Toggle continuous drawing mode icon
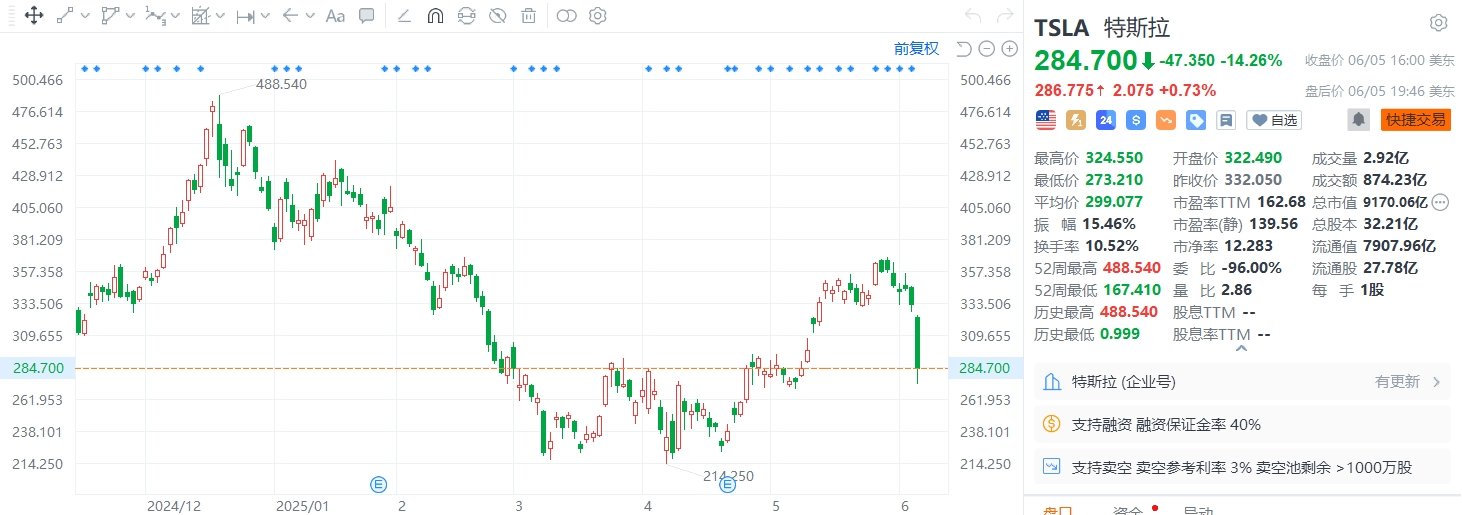Image resolution: width=1462 pixels, height=515 pixels. tap(466, 16)
